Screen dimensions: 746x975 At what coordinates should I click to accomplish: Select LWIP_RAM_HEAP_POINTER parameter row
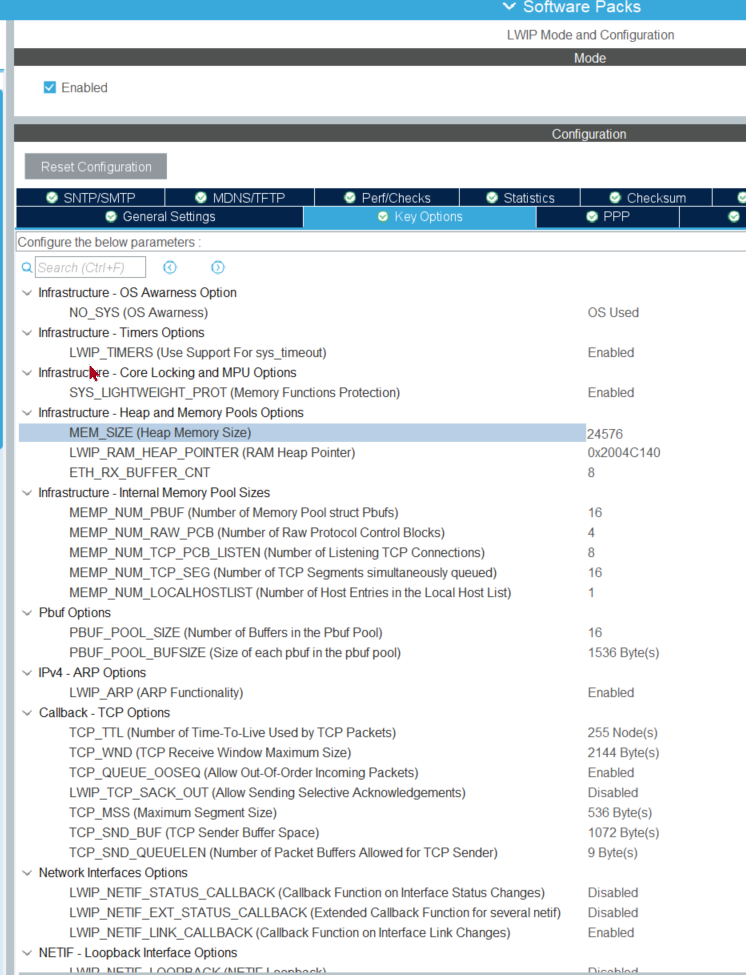pos(212,453)
